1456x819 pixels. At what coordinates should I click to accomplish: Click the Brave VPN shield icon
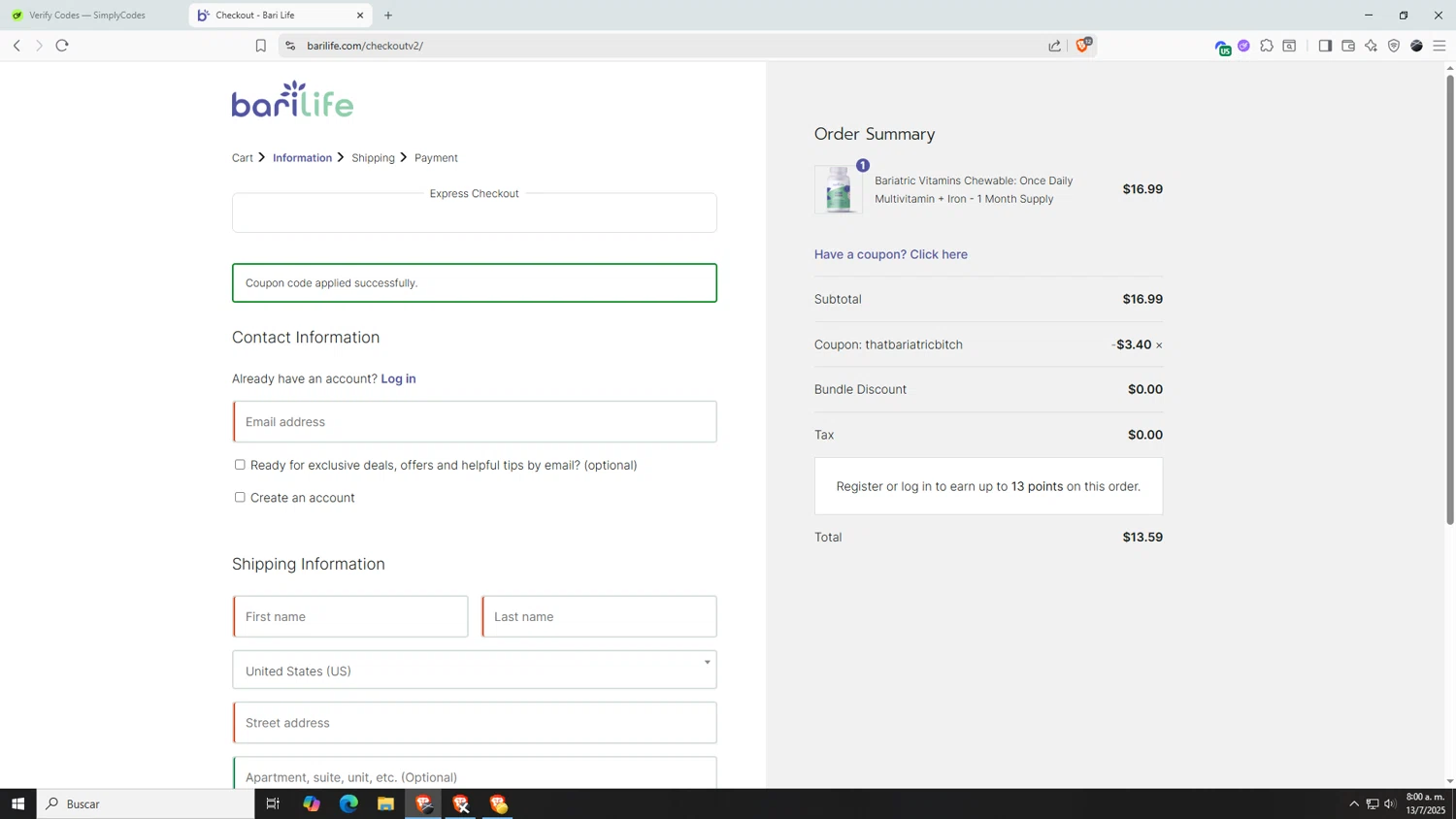(1394, 46)
